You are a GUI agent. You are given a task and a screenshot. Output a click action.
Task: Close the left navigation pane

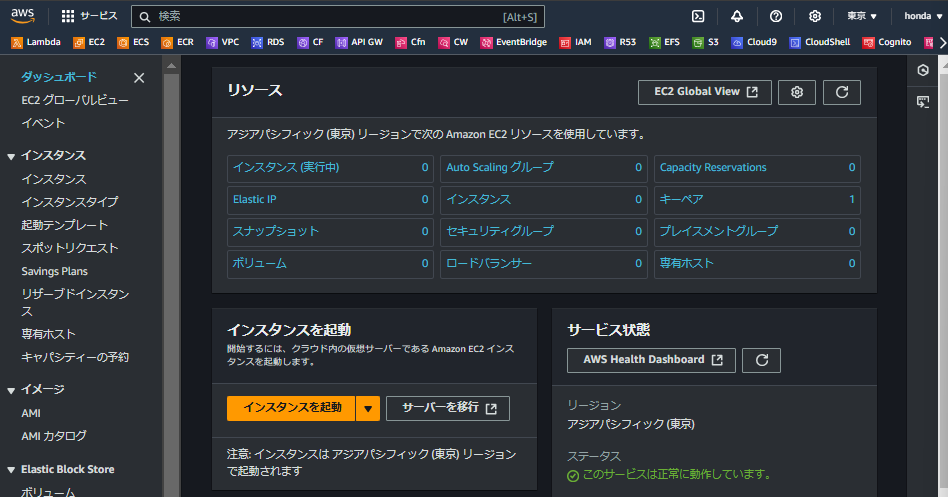[x=139, y=78]
